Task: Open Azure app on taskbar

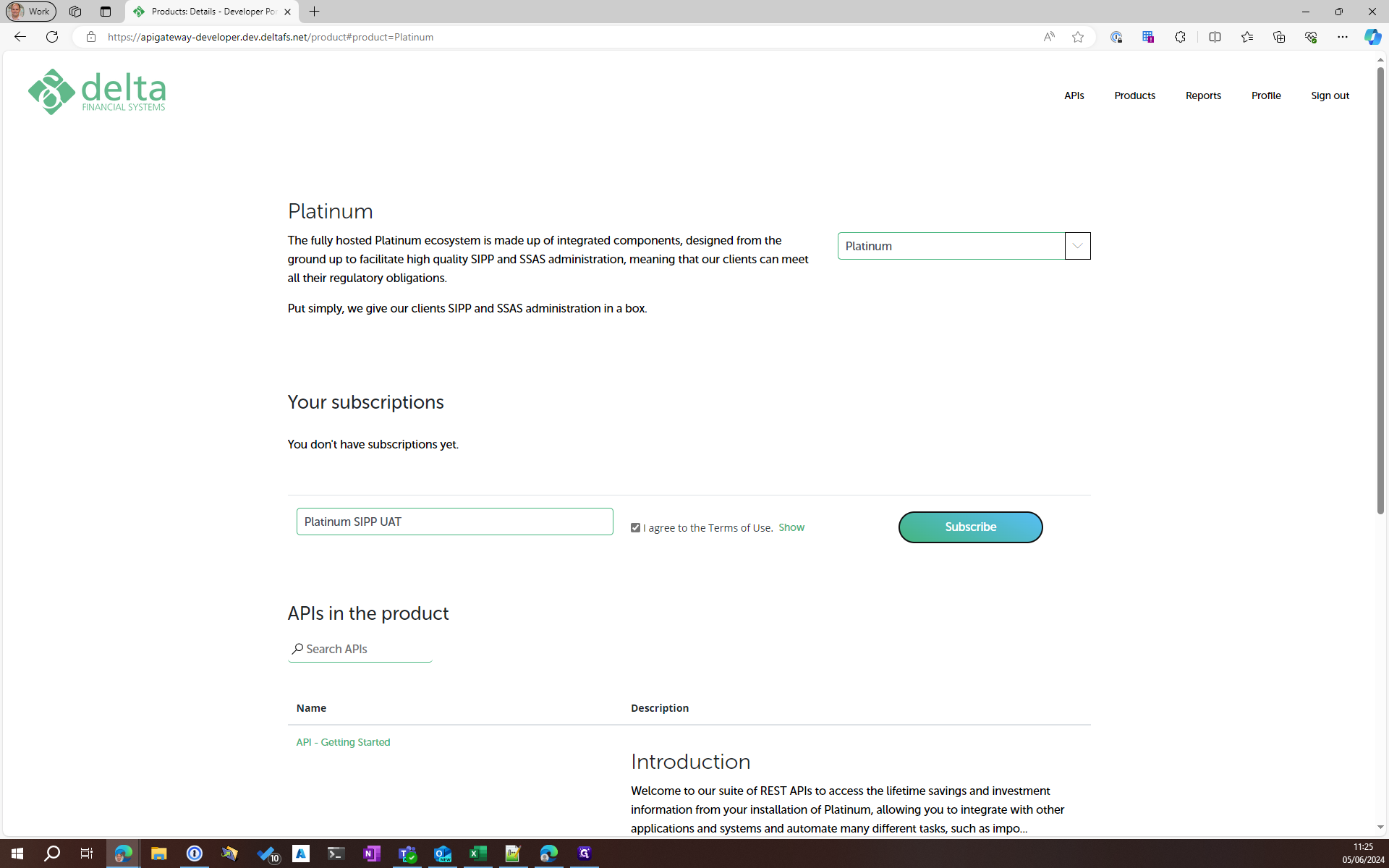Action: [301, 854]
